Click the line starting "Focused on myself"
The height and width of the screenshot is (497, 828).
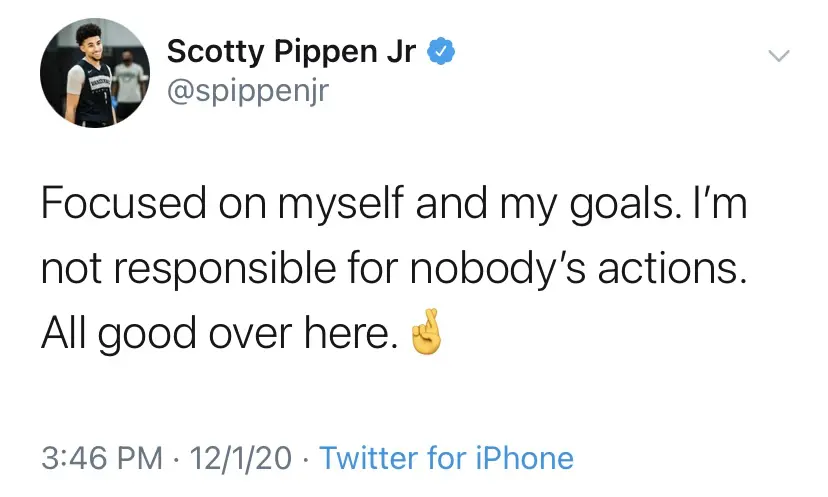(393, 205)
